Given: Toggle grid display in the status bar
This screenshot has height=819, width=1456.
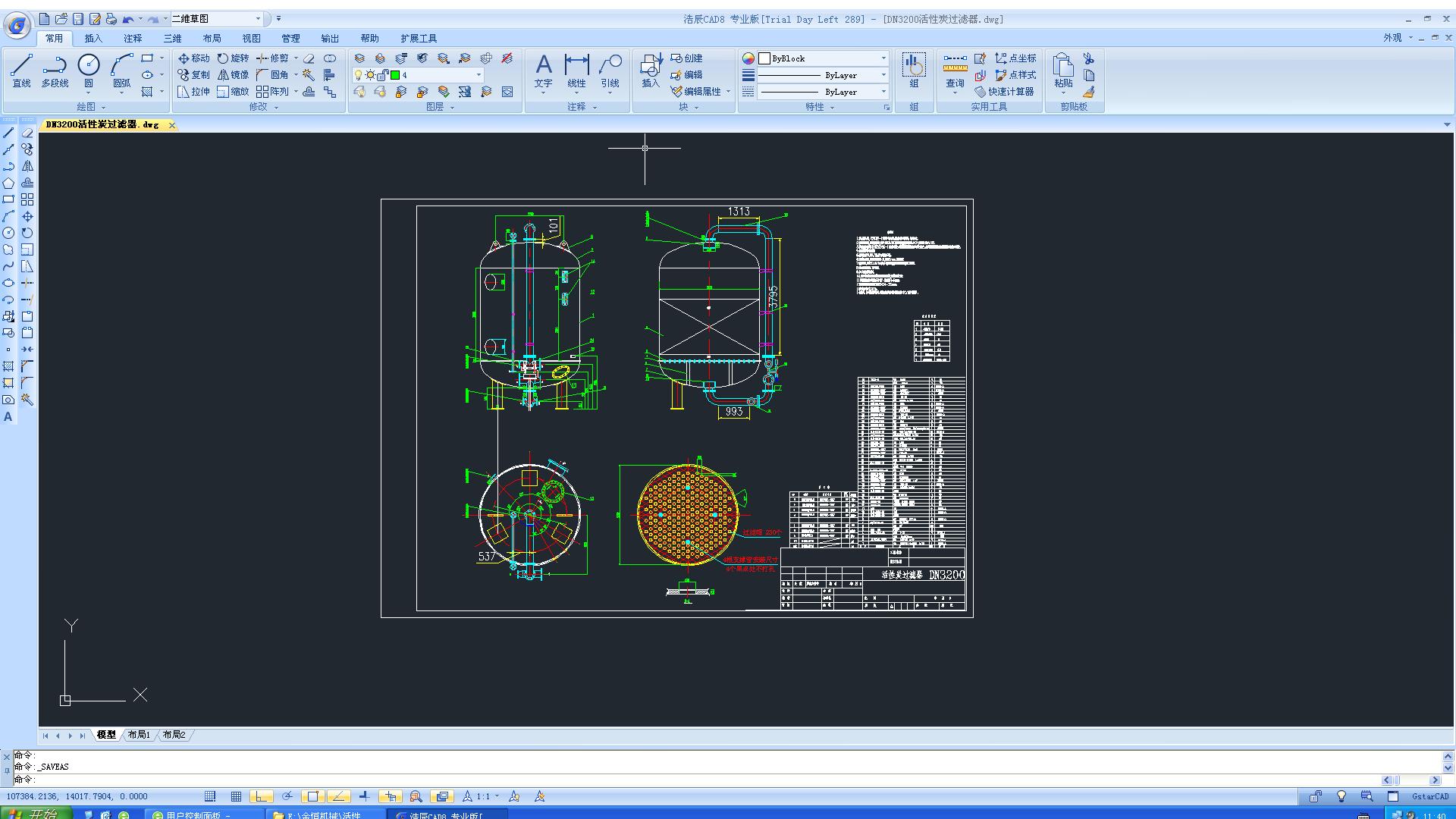Looking at the screenshot, I should click(236, 795).
